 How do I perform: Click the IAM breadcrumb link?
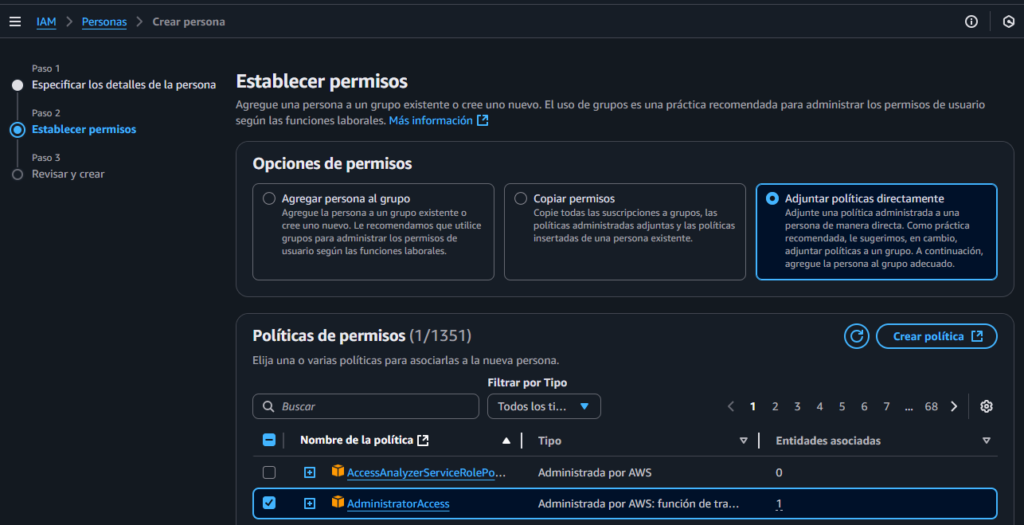pyautogui.click(x=46, y=22)
